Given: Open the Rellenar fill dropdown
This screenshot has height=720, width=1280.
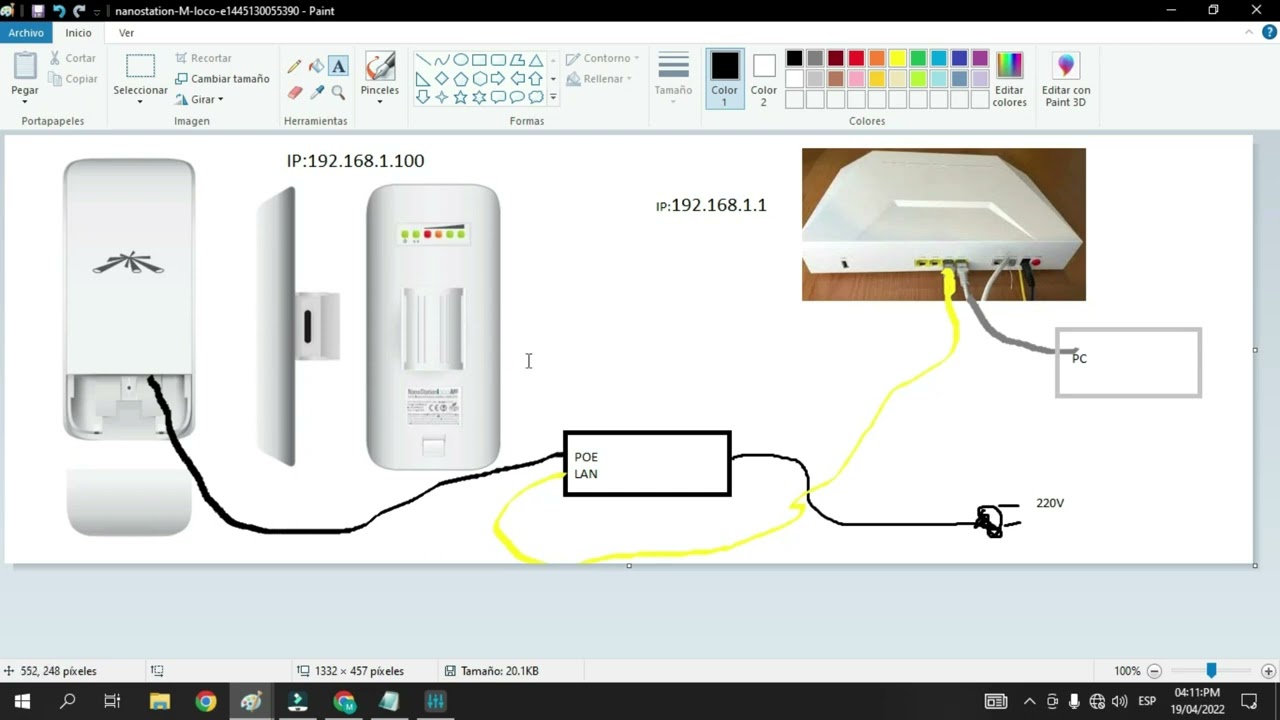Looking at the screenshot, I should pos(599,79).
